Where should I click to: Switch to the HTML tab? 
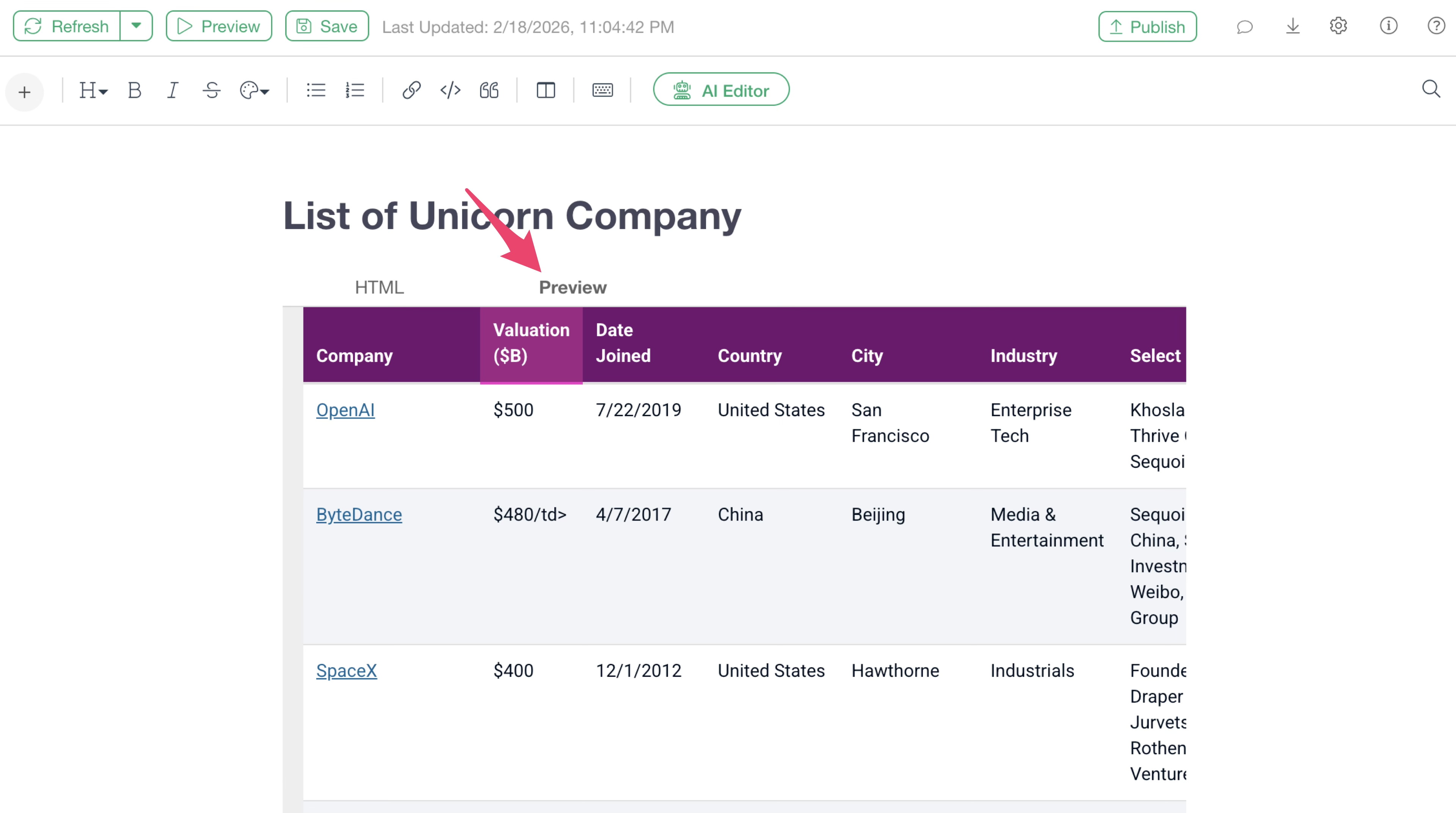coord(379,287)
